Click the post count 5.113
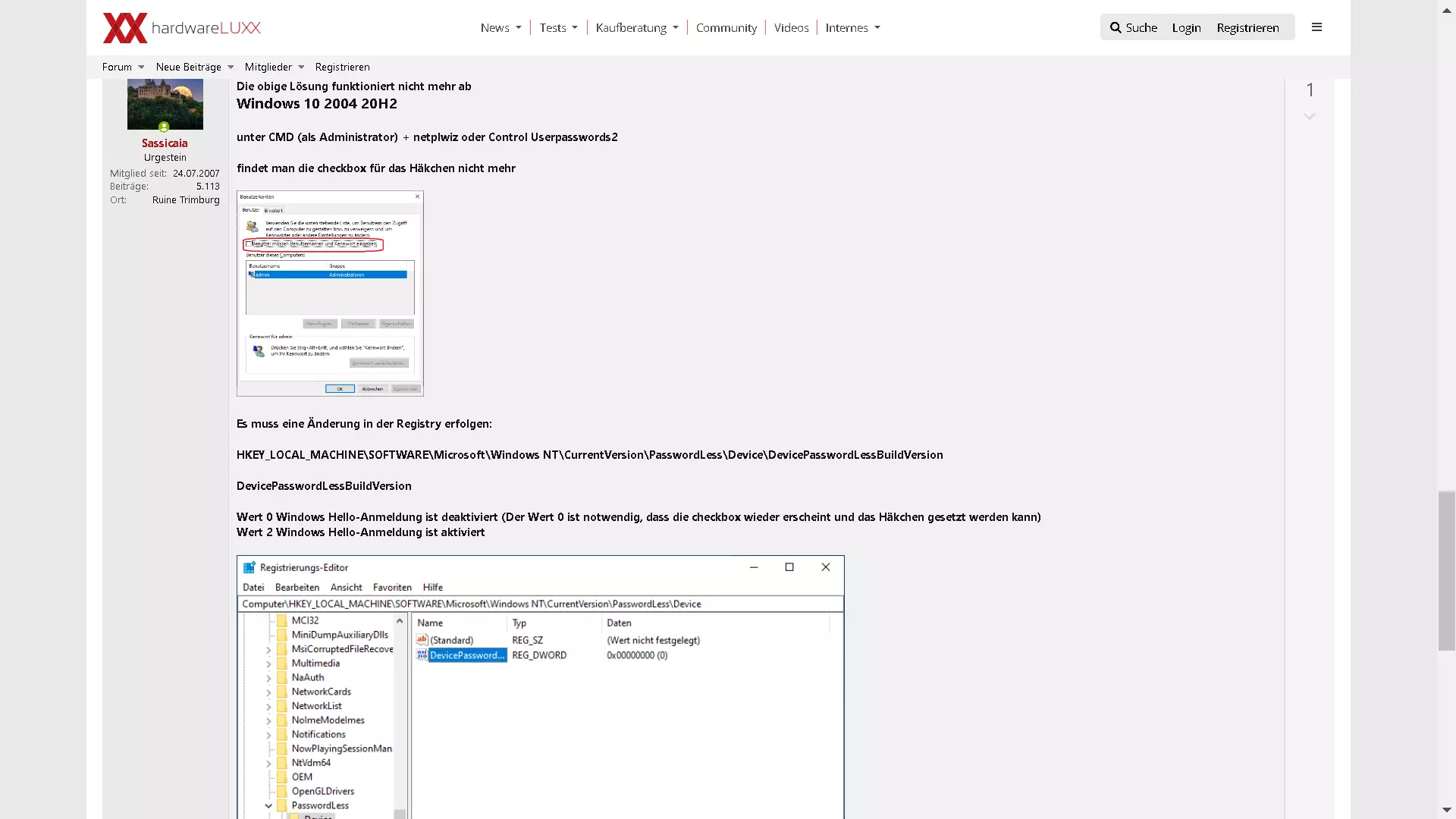 pyautogui.click(x=208, y=187)
